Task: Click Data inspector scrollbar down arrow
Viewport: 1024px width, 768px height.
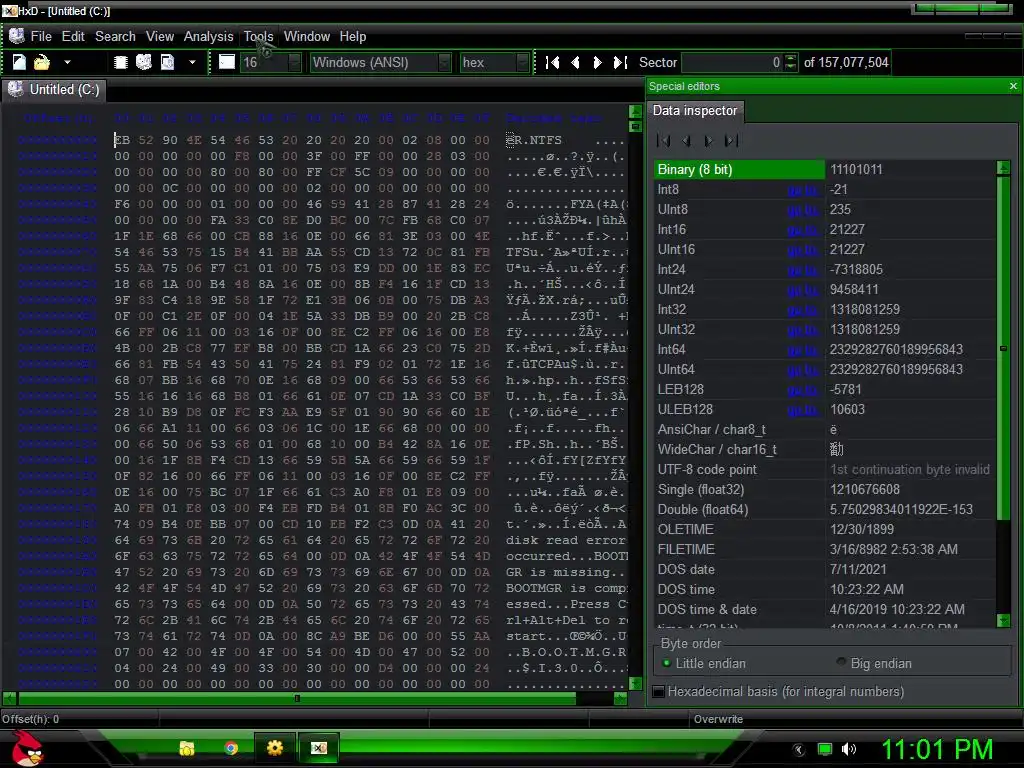Action: 1003,620
